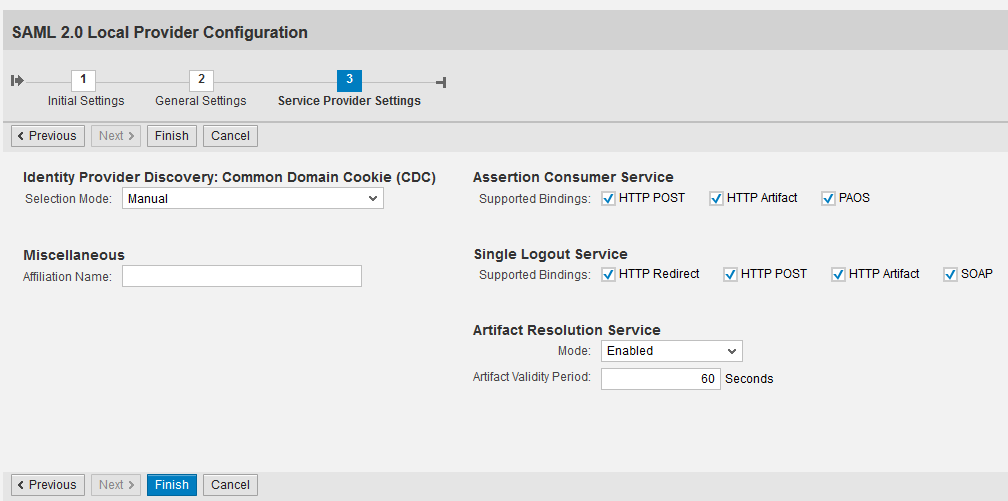Image resolution: width=1008 pixels, height=501 pixels.
Task: Click the top Cancel button
Action: pyautogui.click(x=230, y=136)
